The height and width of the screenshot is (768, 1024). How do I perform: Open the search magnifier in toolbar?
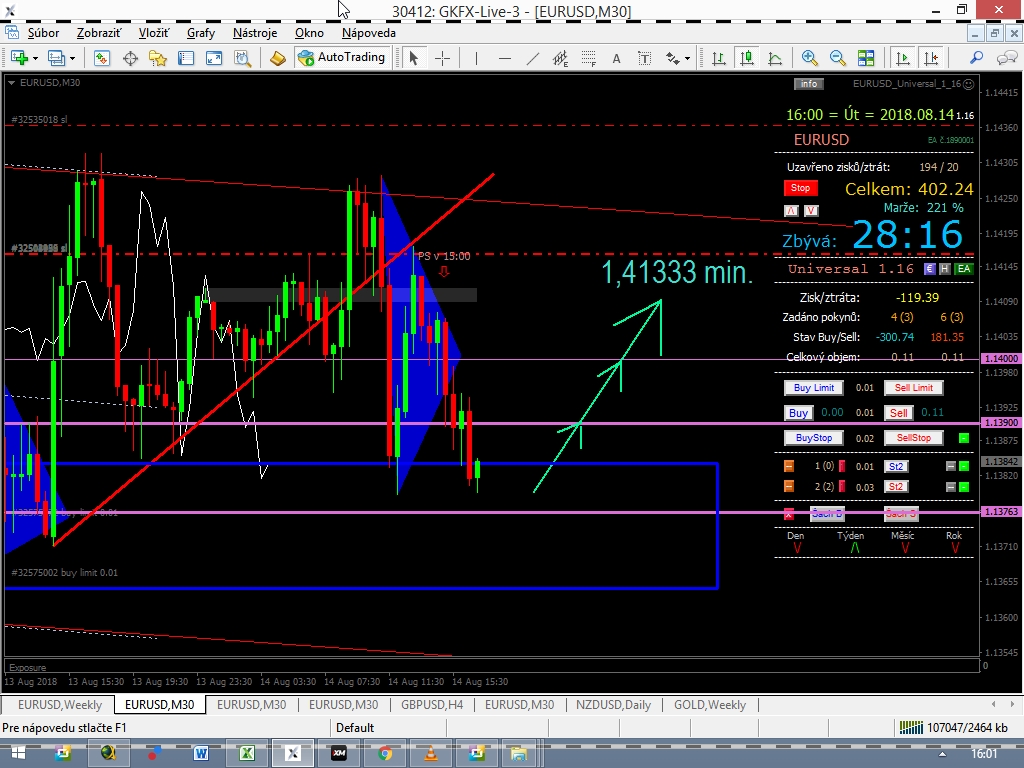pos(976,58)
